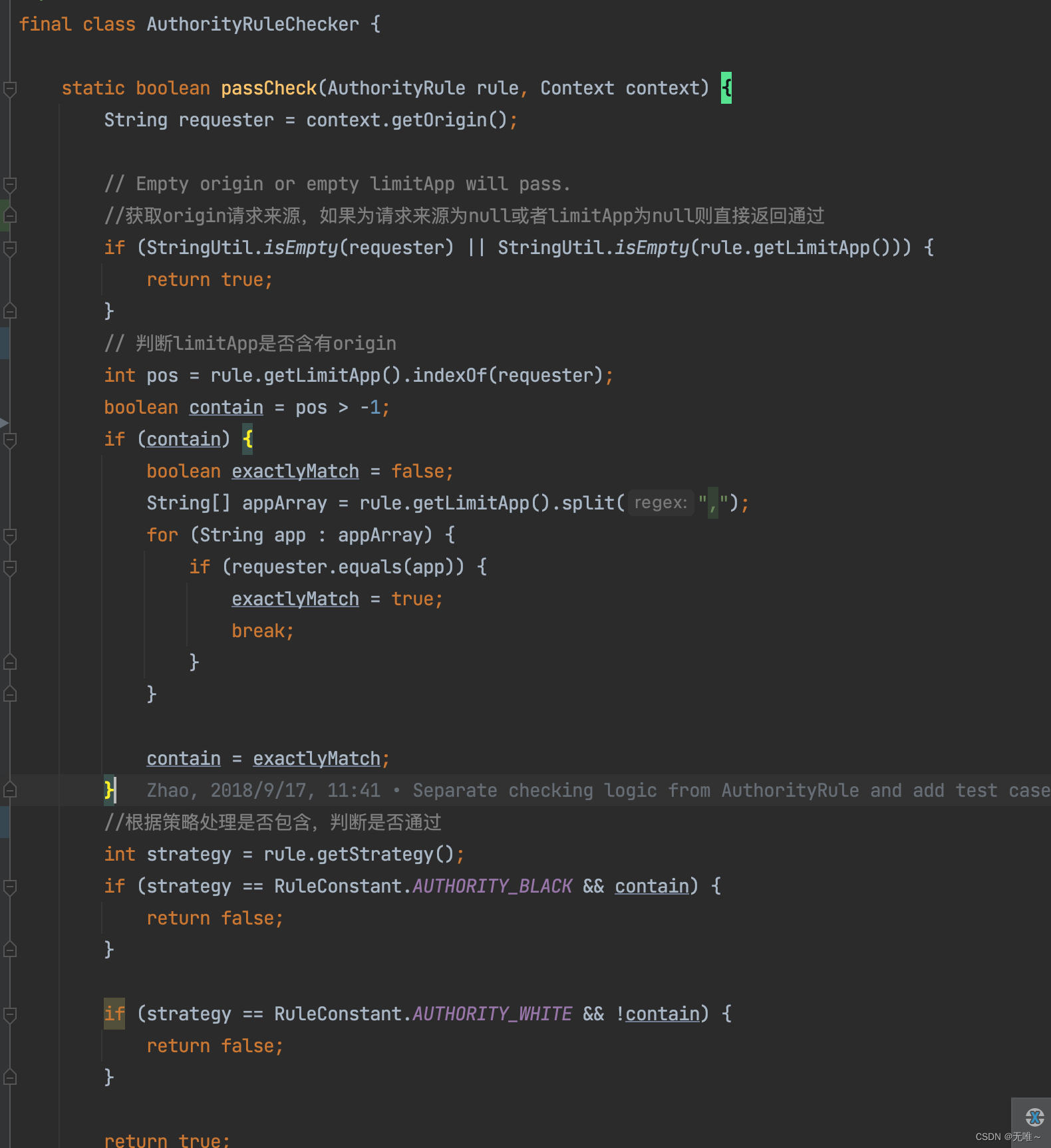Collapse the 'if (contain)' block in the gutter
Viewport: 1051px width, 1148px height.
point(10,440)
